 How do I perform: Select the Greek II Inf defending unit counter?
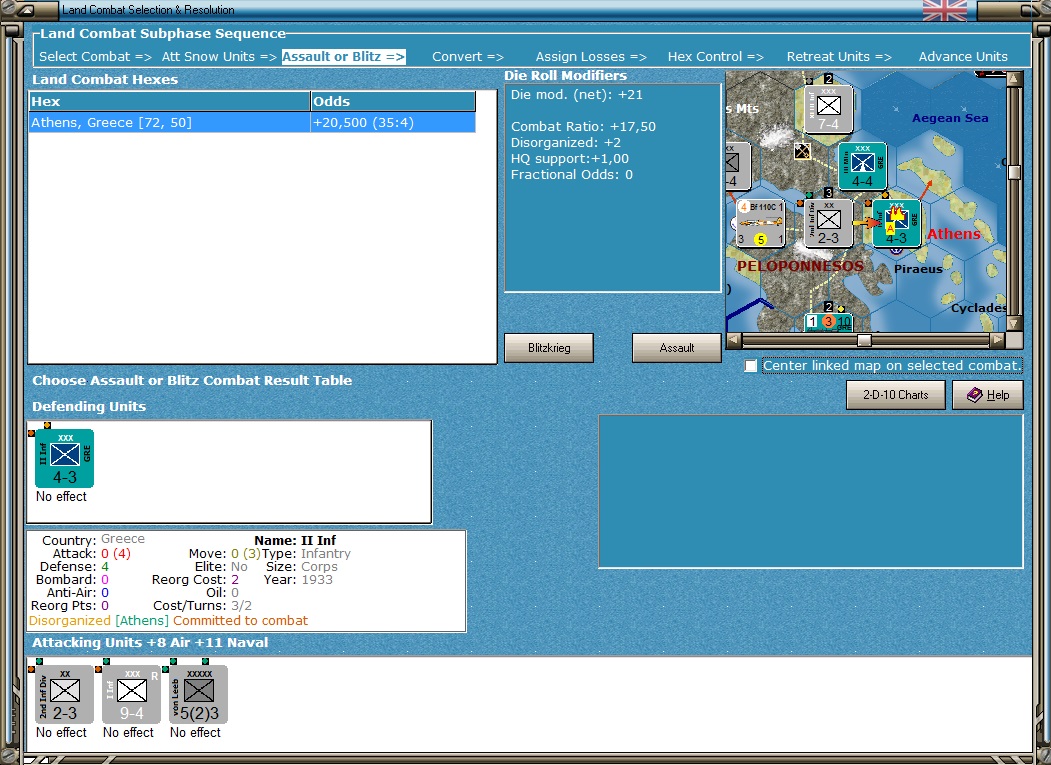coord(64,459)
